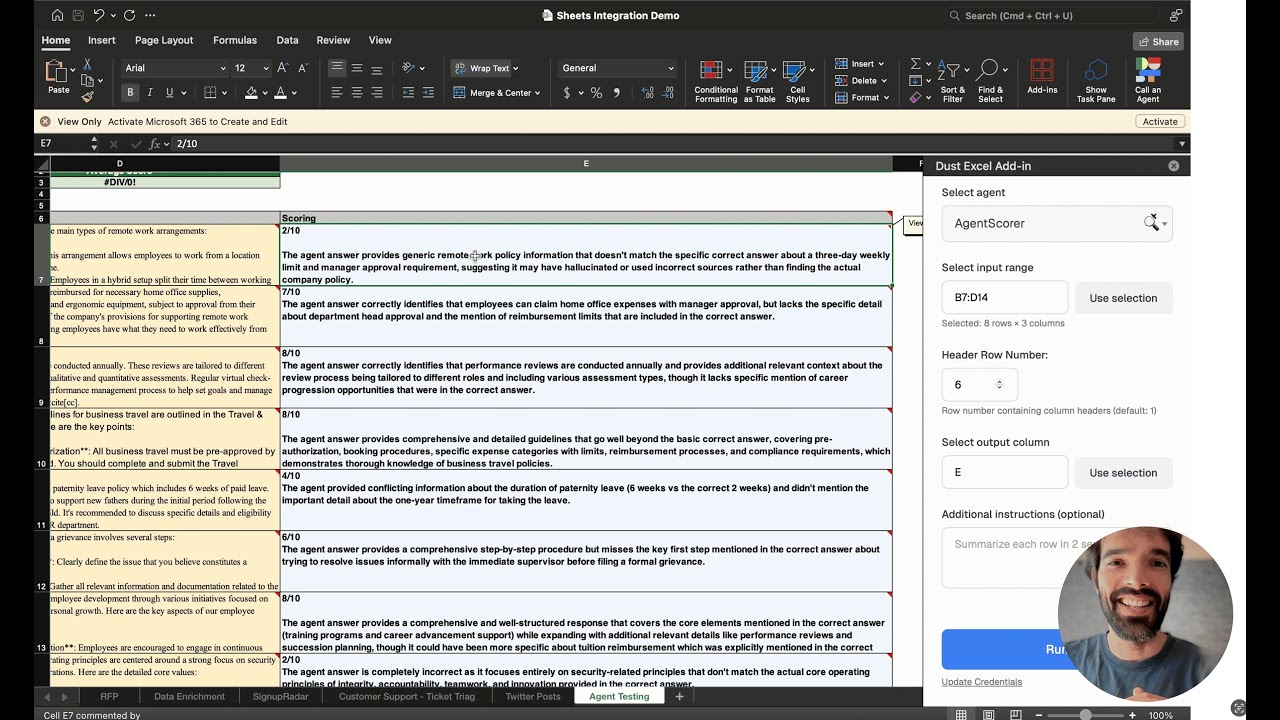Screen dimensions: 1280x720
Task: Open the Insert ribbon tab
Action: pos(102,40)
